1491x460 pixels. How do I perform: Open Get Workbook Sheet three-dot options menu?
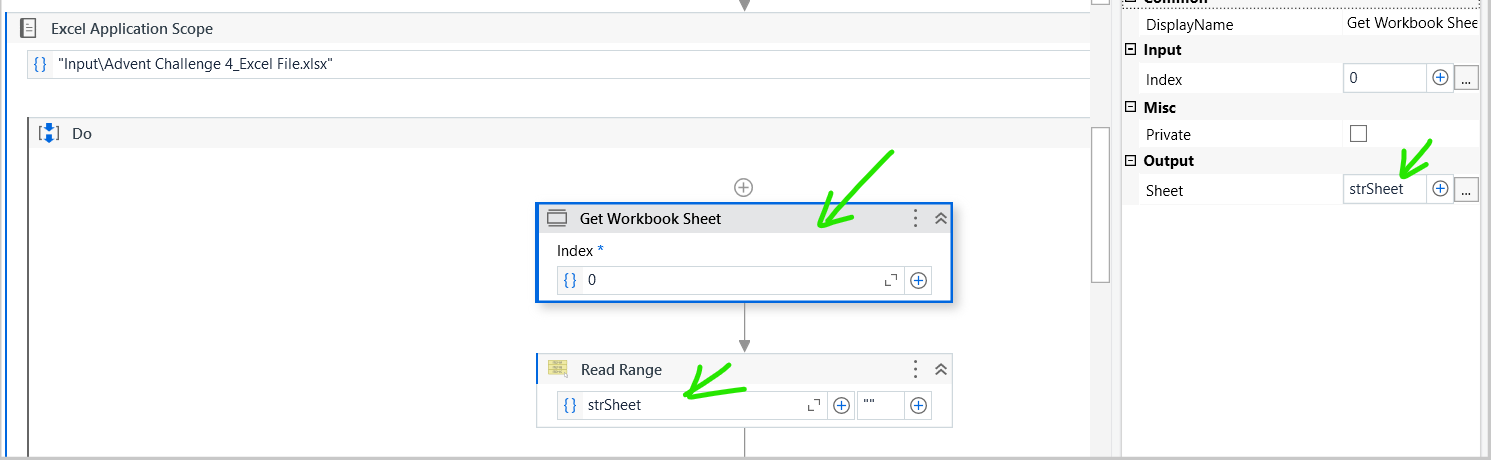[915, 219]
